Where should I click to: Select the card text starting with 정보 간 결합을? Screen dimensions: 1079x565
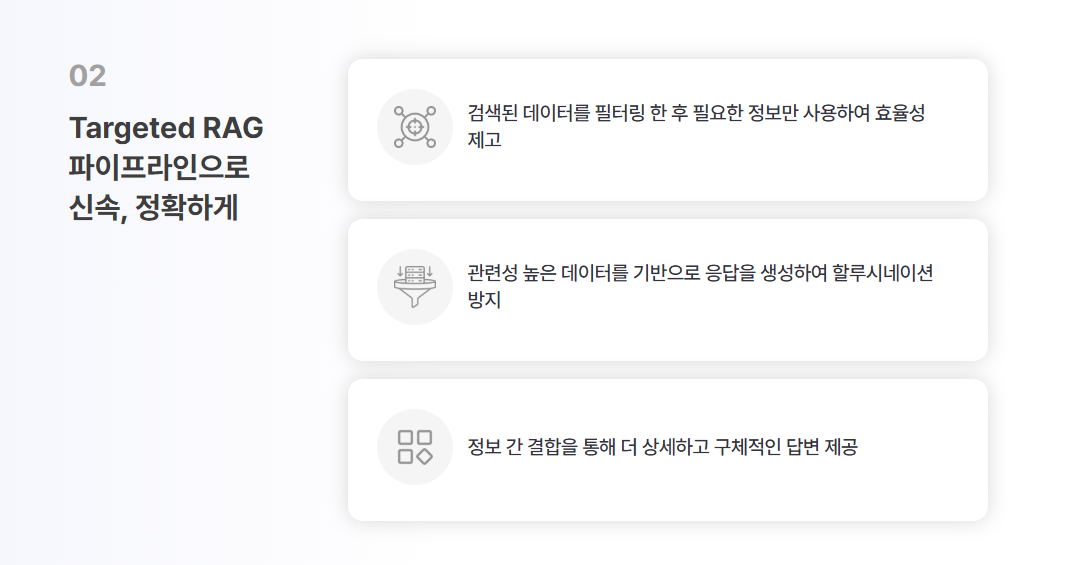[x=663, y=447]
